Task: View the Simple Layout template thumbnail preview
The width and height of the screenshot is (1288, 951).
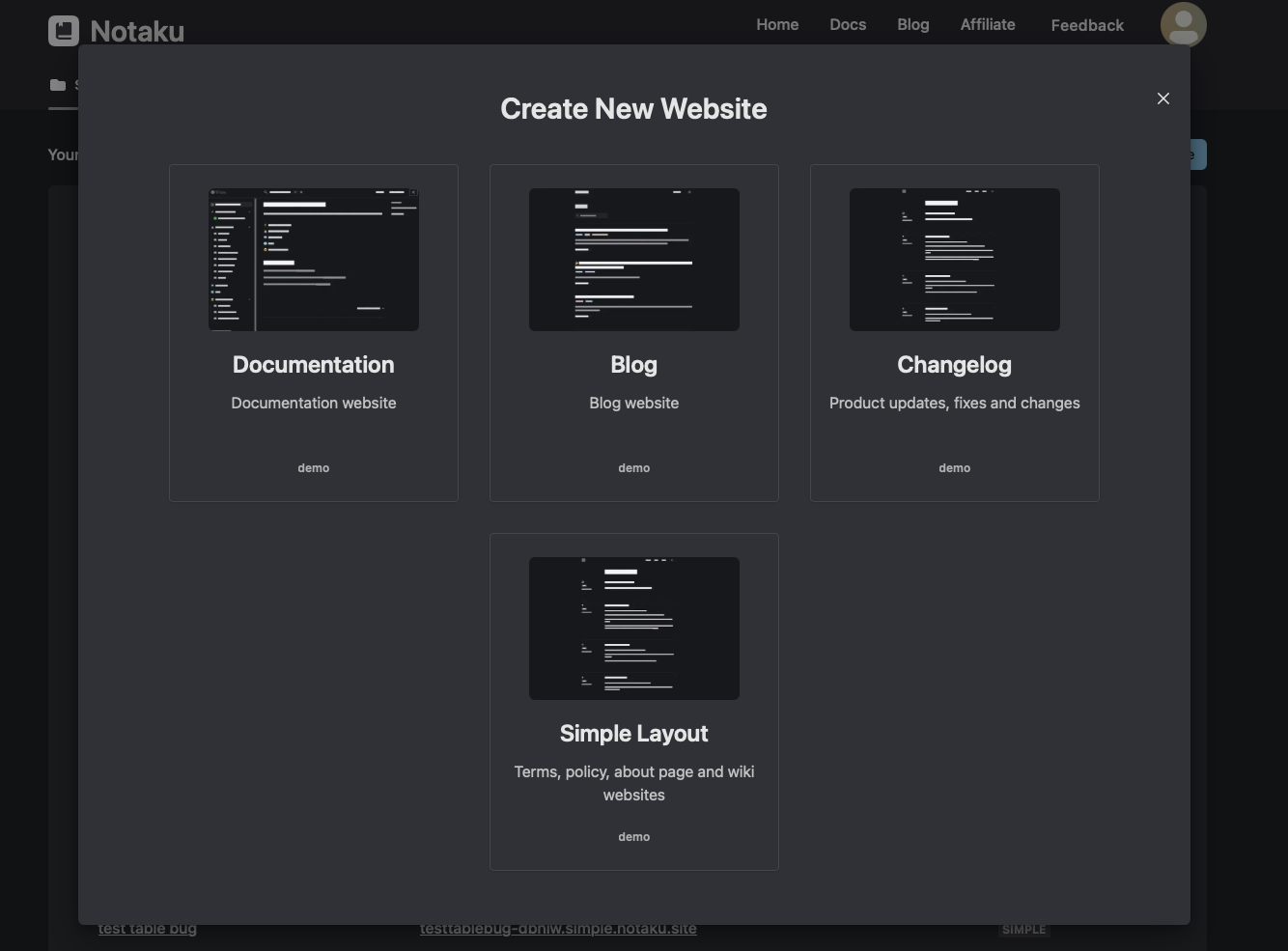Action: click(x=633, y=628)
